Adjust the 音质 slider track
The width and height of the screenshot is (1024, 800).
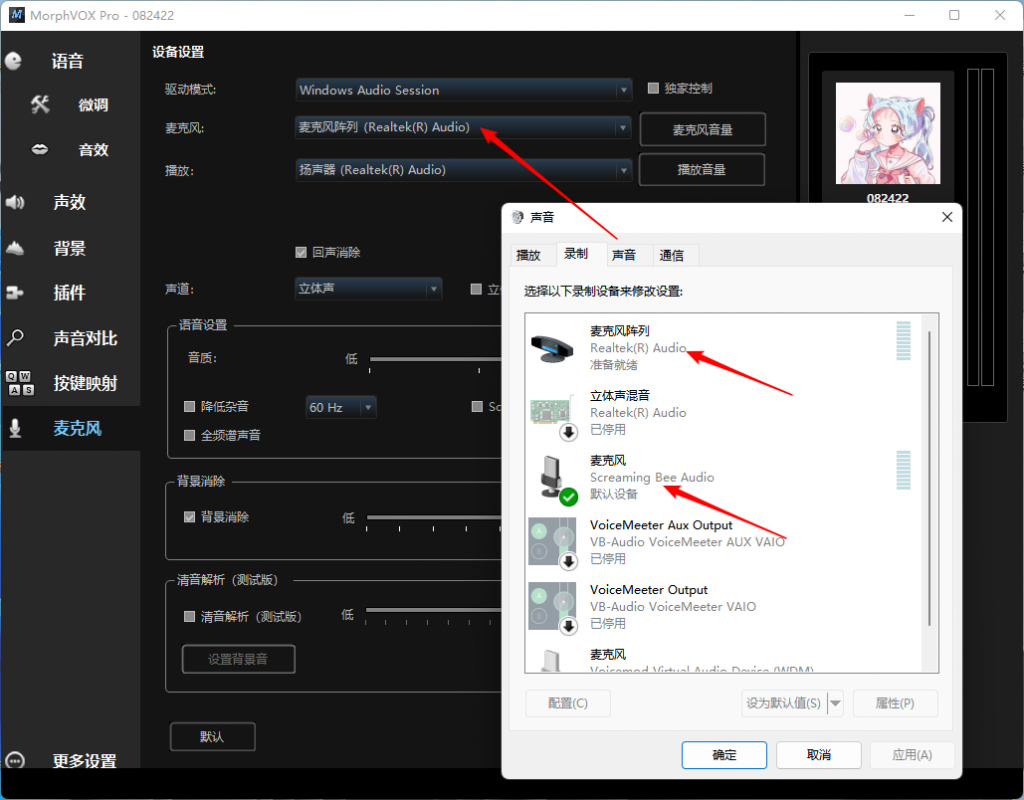click(x=435, y=359)
